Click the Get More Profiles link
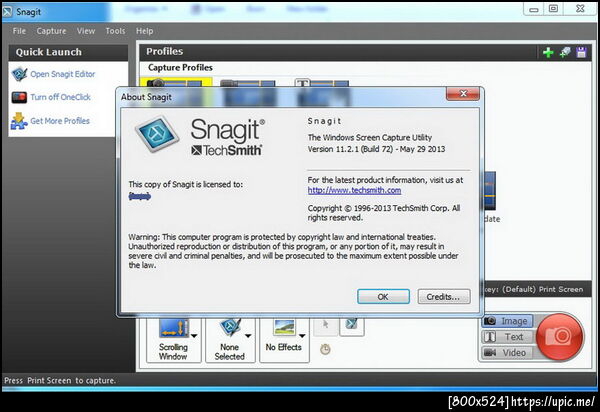The width and height of the screenshot is (600, 412). (x=60, y=121)
